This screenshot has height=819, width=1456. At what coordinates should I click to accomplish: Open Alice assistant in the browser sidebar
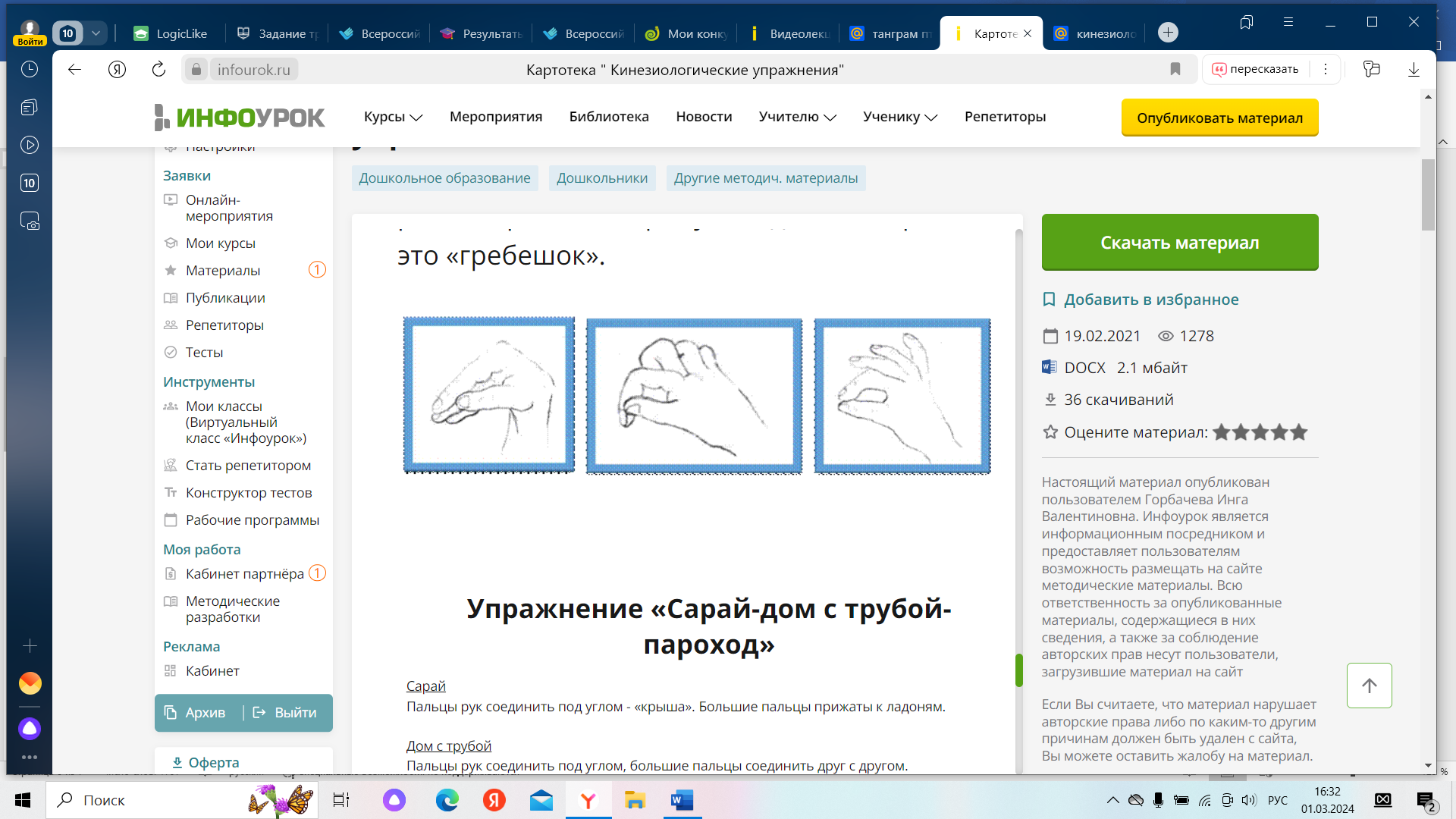point(30,729)
